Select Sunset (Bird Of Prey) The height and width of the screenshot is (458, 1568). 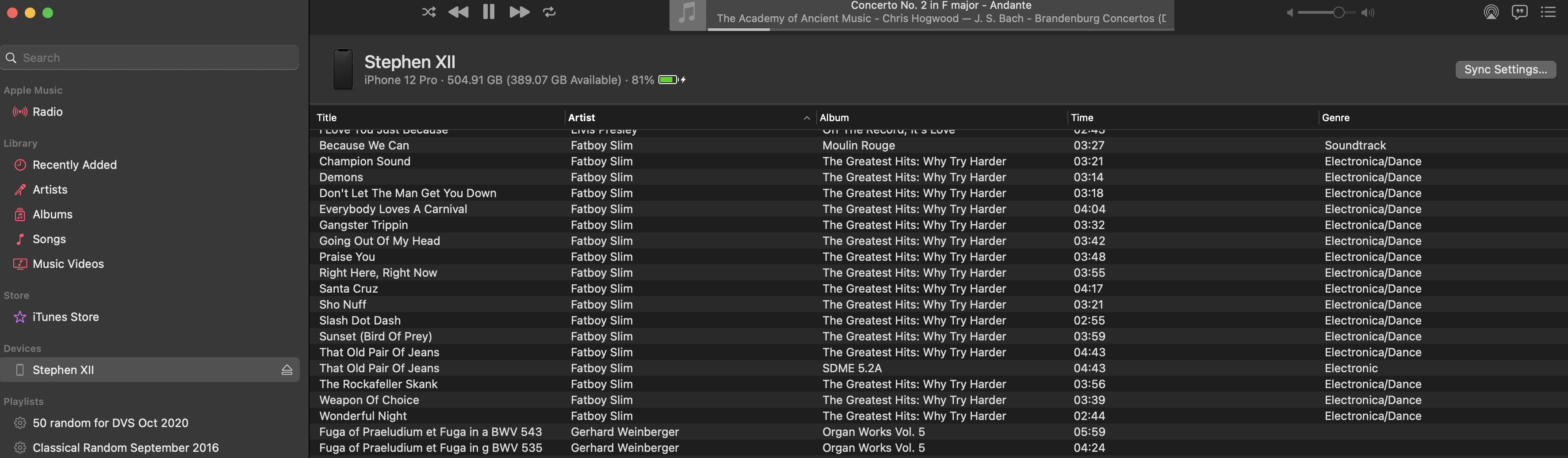[375, 336]
